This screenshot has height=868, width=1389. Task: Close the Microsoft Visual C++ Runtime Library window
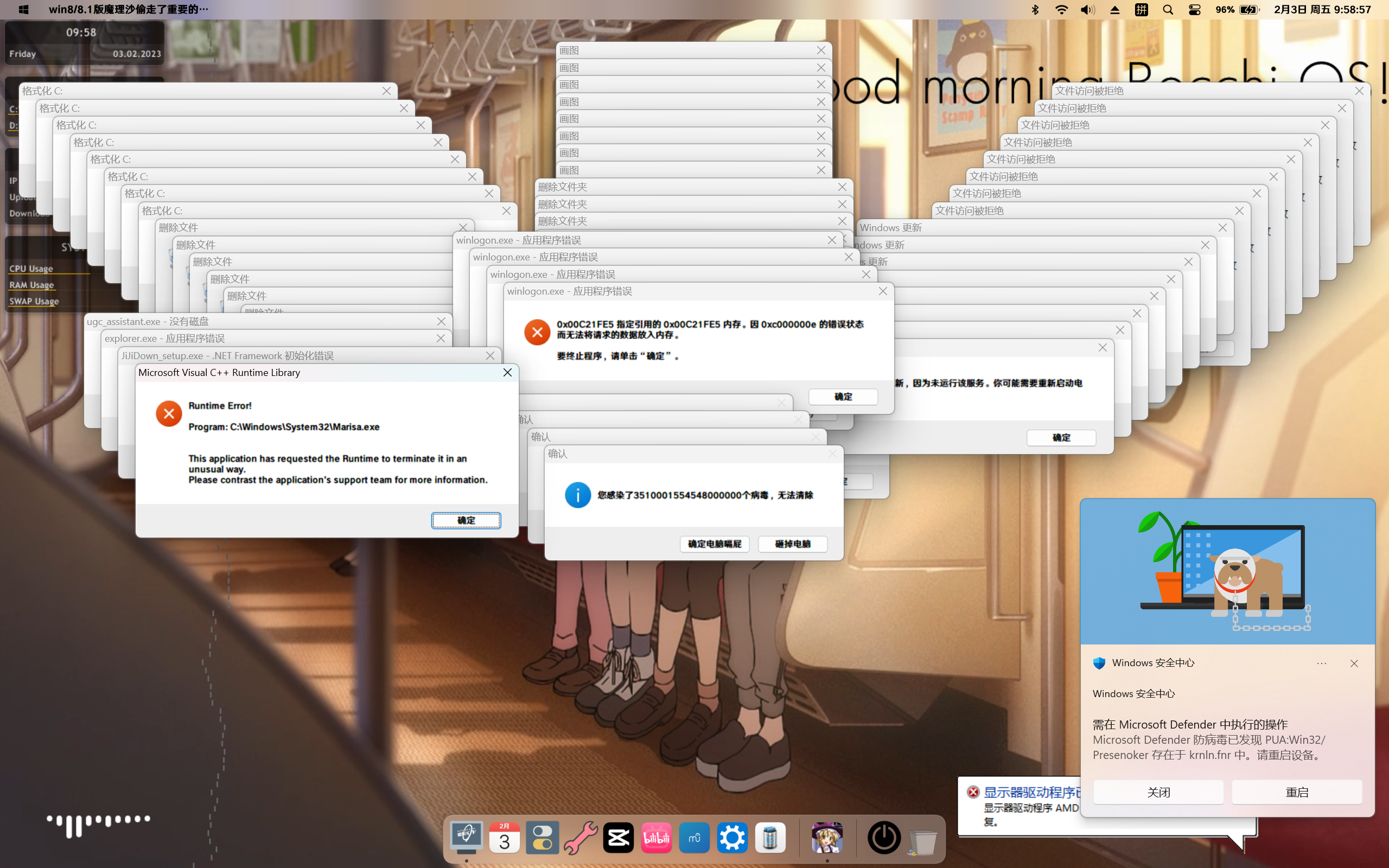coord(507,373)
